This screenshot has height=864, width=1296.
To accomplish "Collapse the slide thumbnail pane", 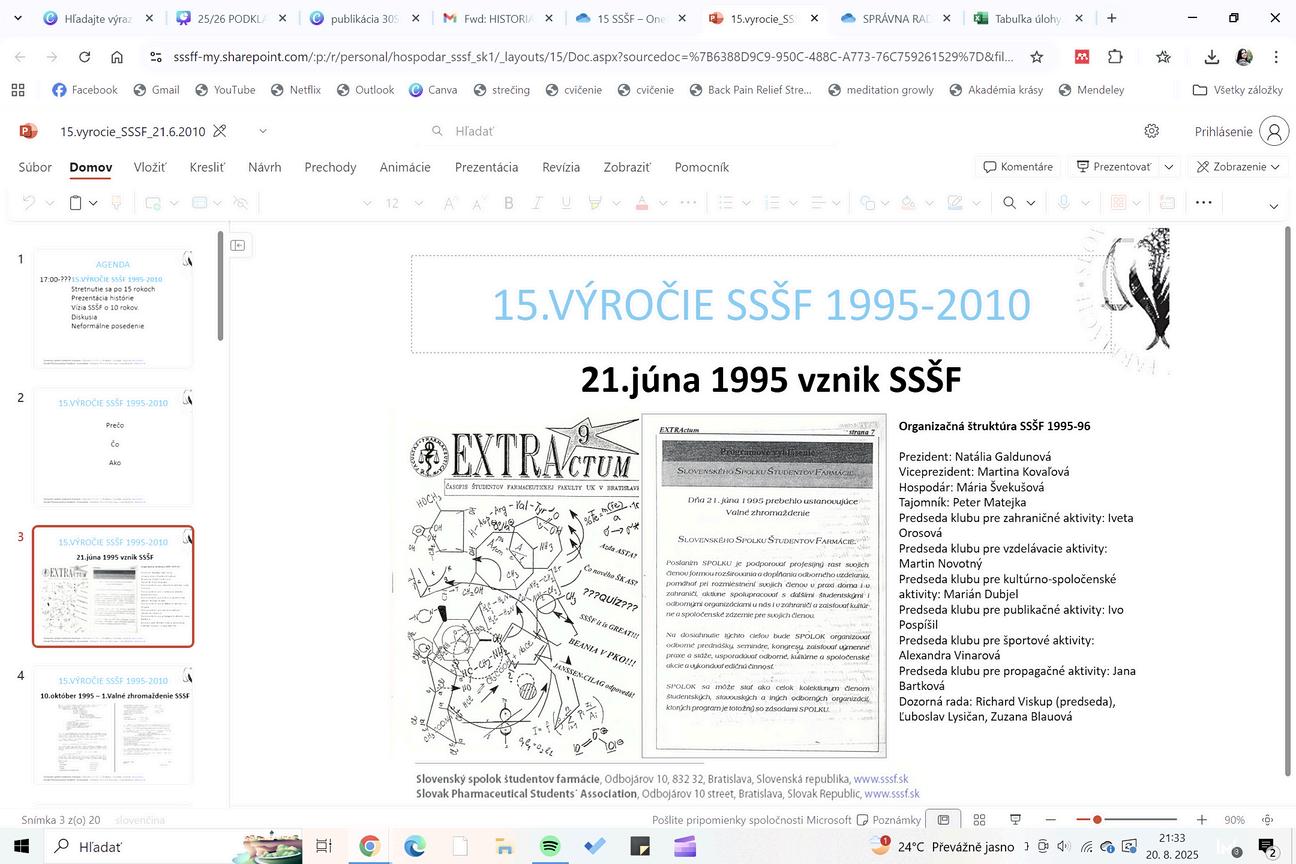I will [238, 245].
